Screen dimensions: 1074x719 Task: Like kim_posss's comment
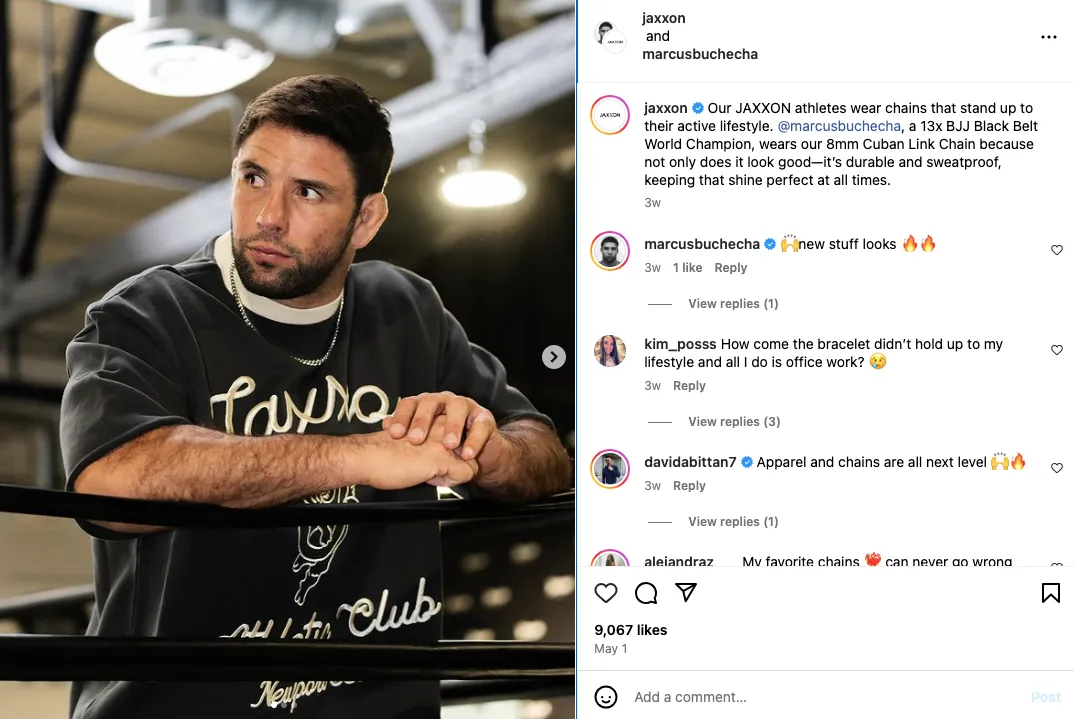click(1056, 350)
